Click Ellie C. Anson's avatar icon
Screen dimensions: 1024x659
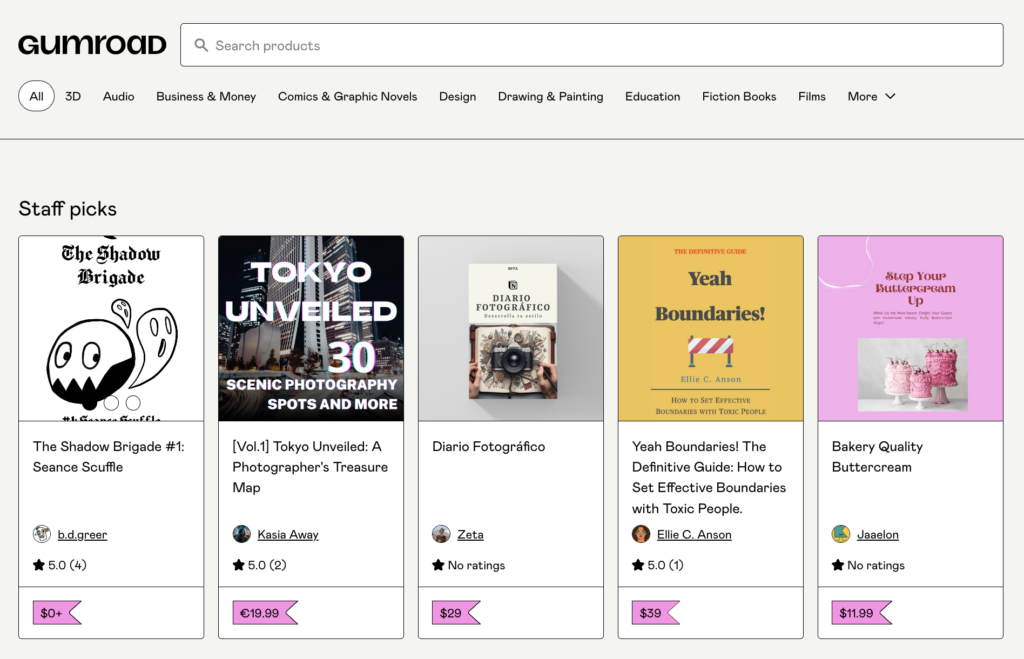[x=641, y=534]
